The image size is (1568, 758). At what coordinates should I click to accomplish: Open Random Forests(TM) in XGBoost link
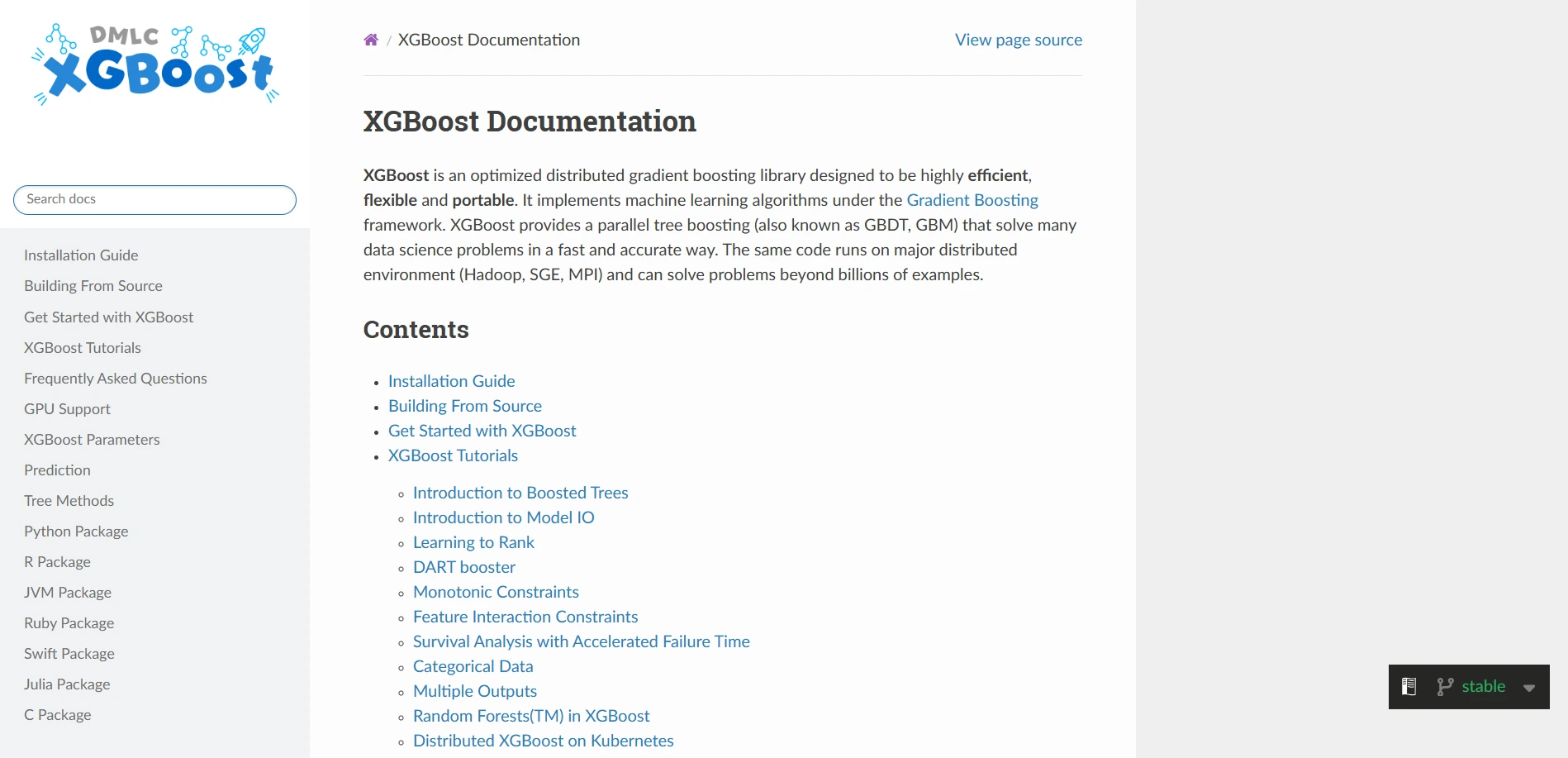pyautogui.click(x=531, y=716)
